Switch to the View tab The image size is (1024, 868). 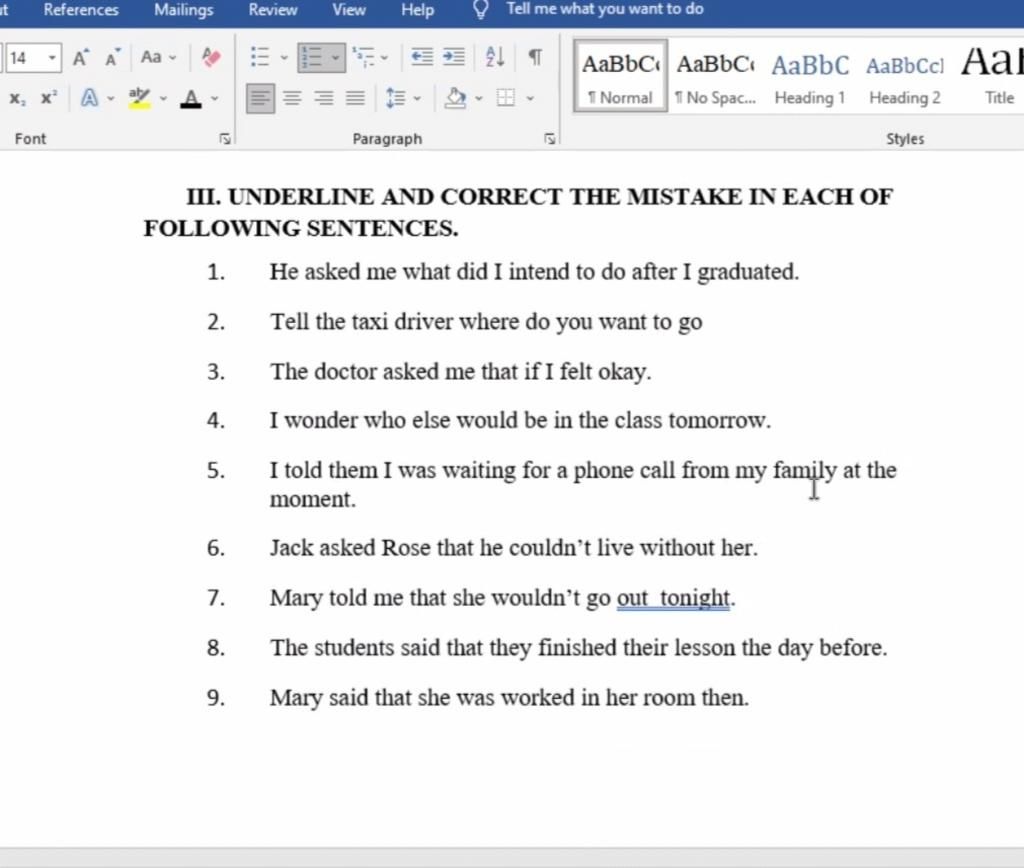pos(349,10)
